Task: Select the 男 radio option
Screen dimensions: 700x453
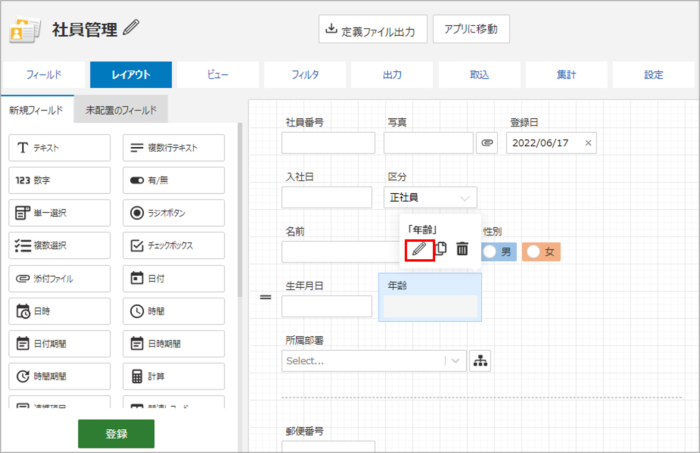Action: pos(499,252)
